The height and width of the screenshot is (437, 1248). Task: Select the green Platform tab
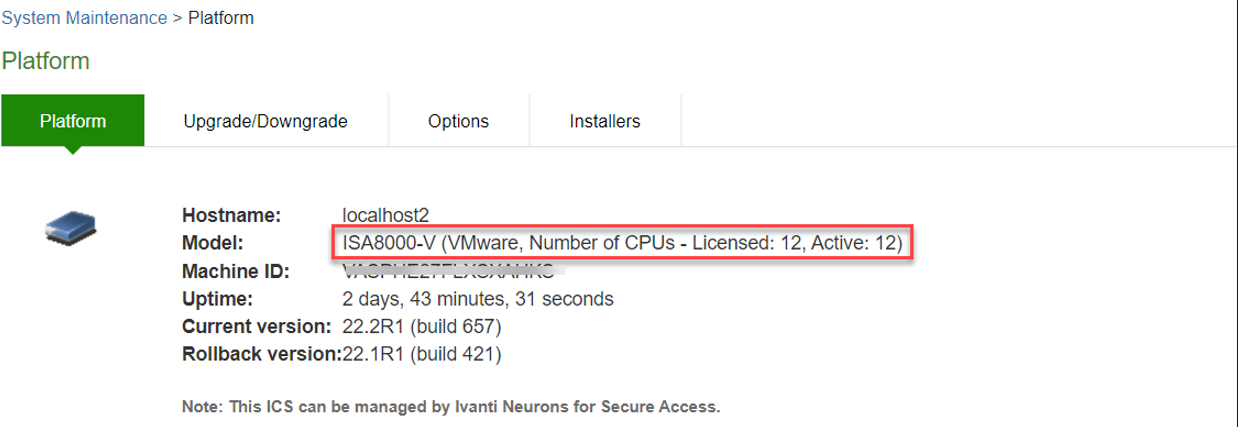tap(72, 121)
